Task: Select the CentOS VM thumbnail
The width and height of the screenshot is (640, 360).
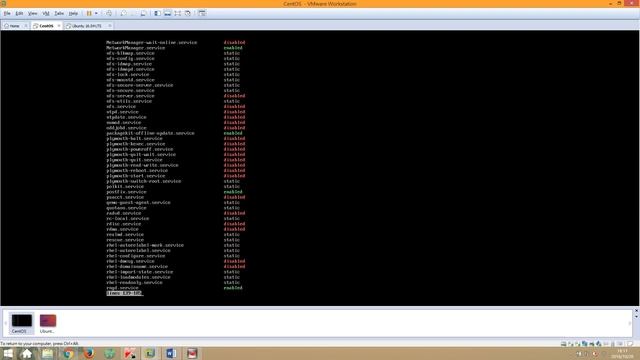Action: [22, 323]
